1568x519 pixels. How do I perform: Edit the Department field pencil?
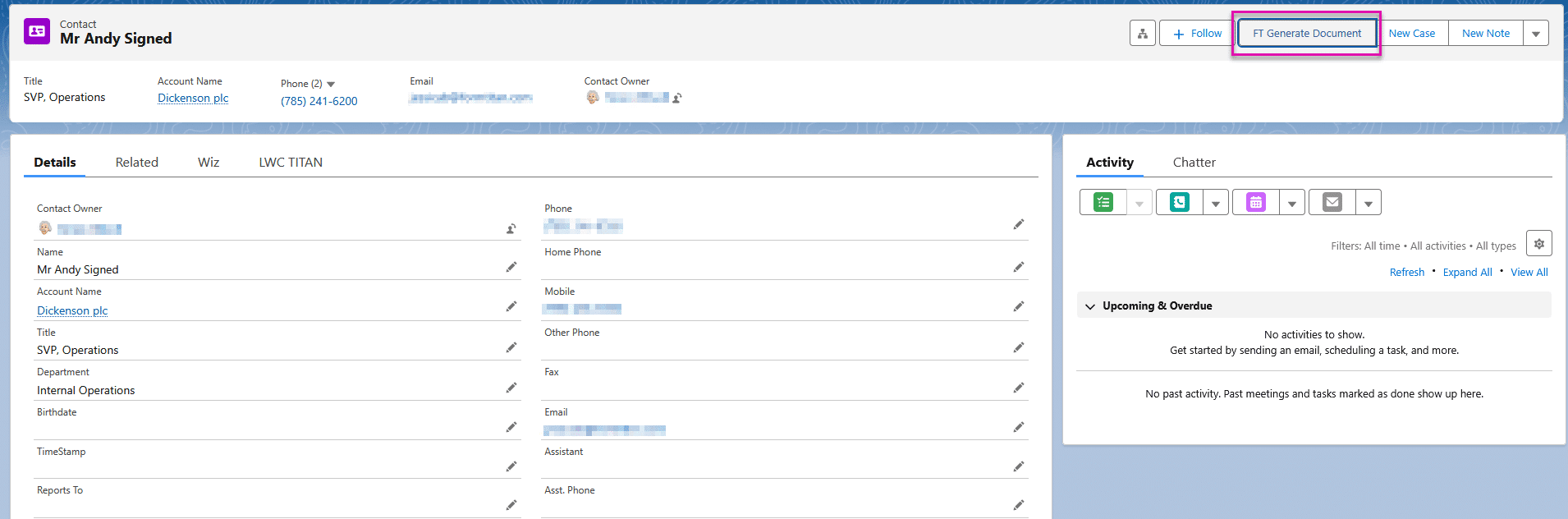tap(511, 388)
